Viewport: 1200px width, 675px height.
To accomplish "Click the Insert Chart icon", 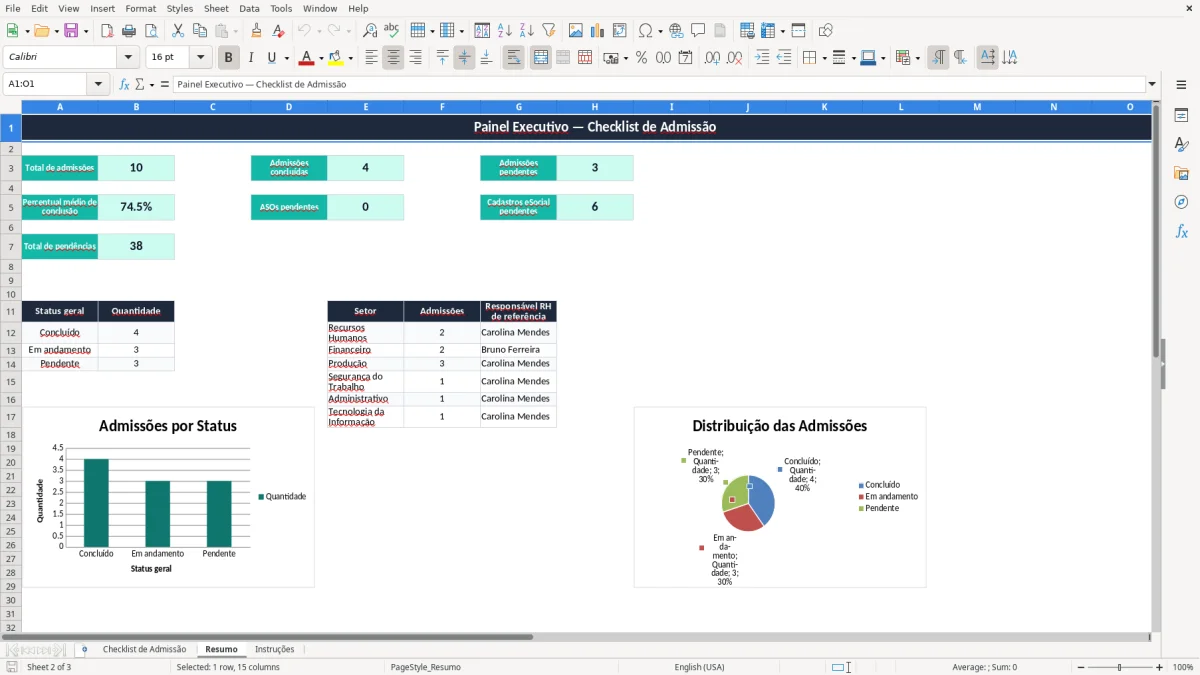I will (x=598, y=31).
